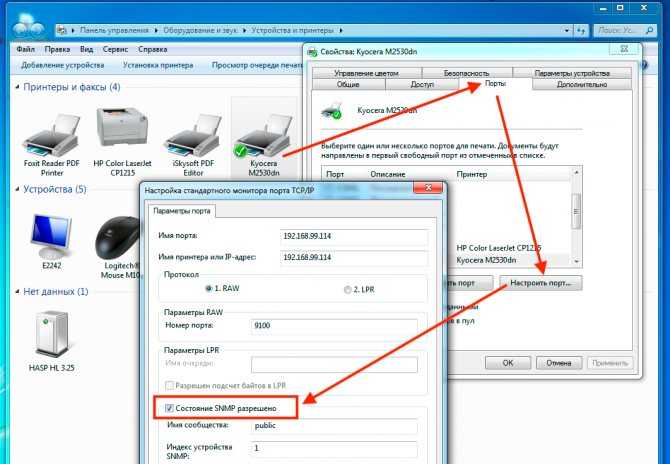
Task: Toggle the SNMP status enabled checkbox
Action: pyautogui.click(x=169, y=408)
